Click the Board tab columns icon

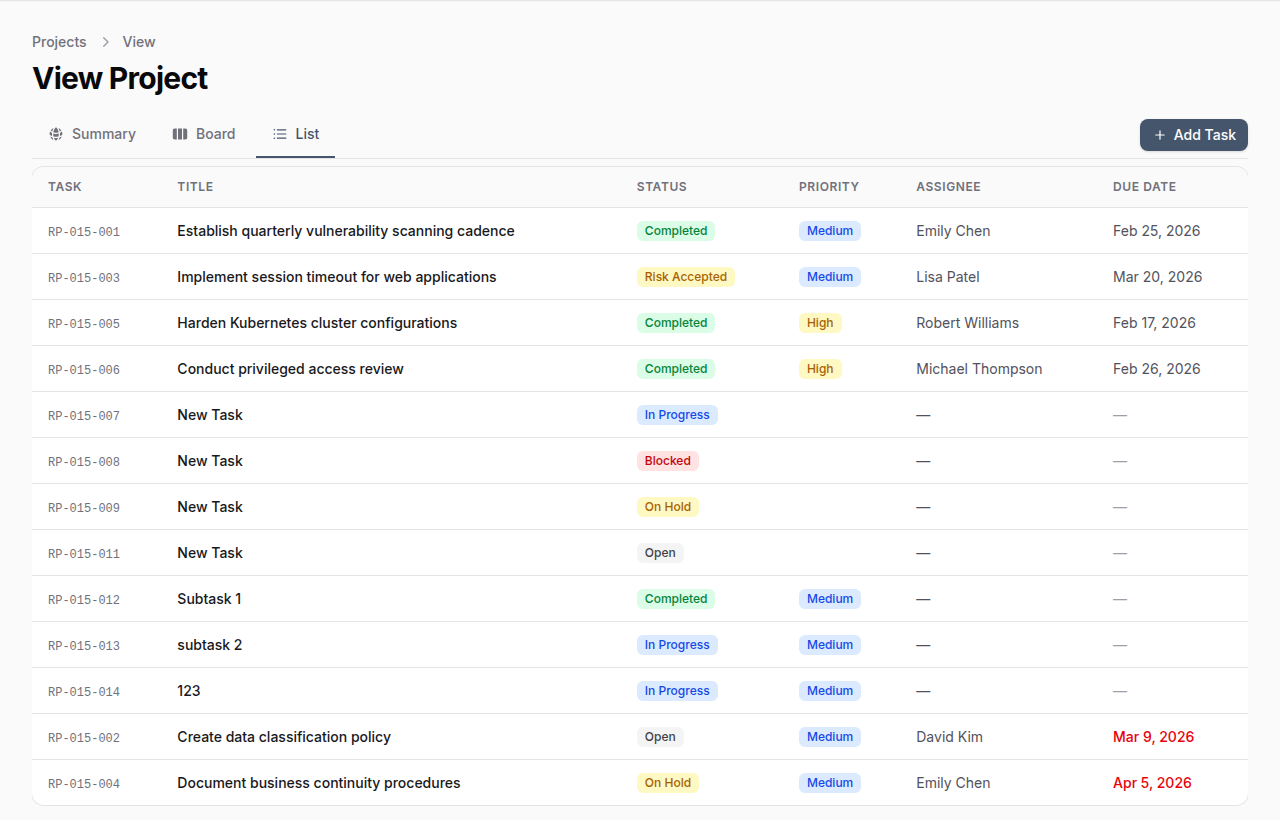pos(180,134)
